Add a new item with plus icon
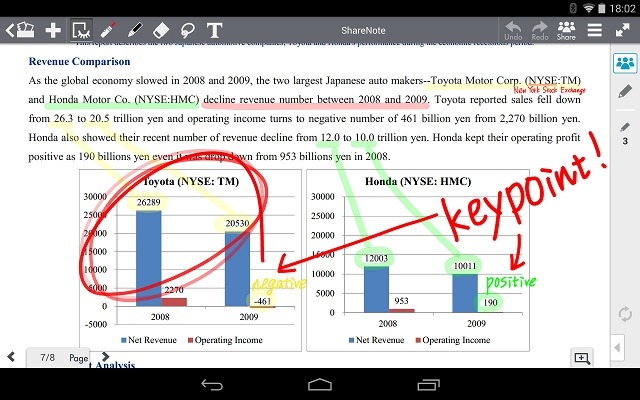The height and width of the screenshot is (400, 640). pos(53,30)
